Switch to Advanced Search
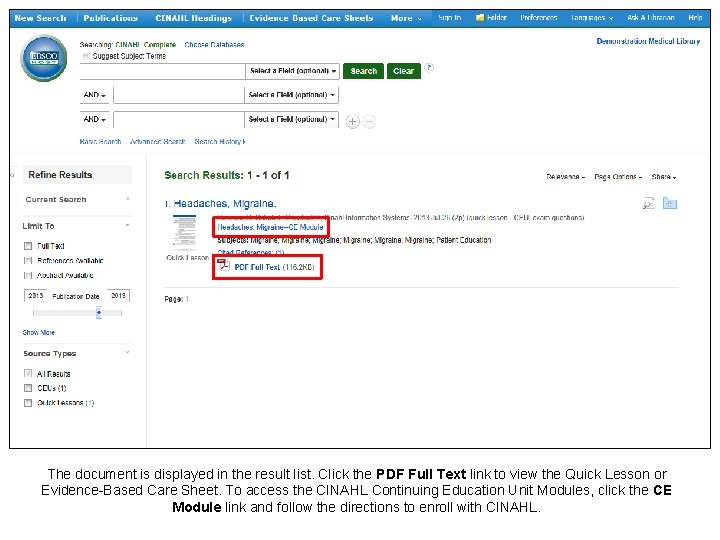720x540 pixels. pos(158,142)
